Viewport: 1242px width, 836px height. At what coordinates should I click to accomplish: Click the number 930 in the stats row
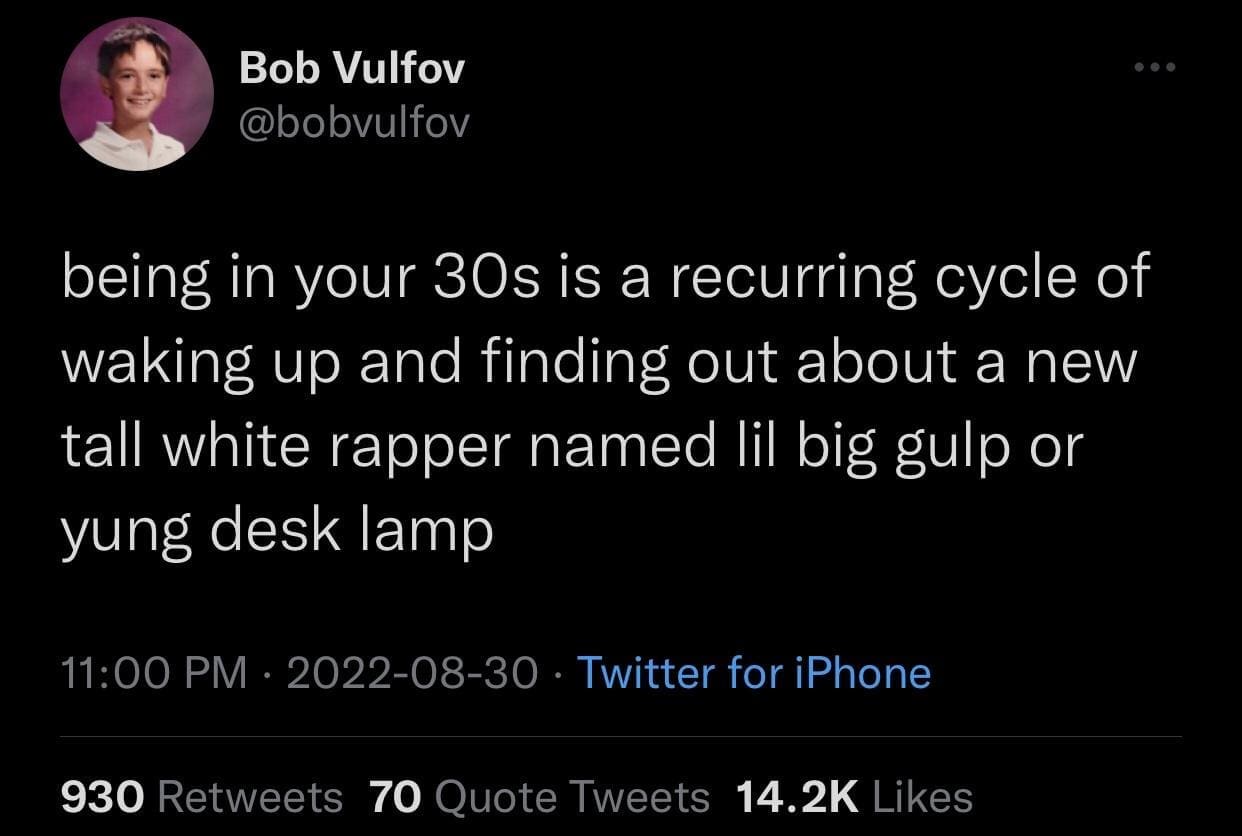click(x=104, y=797)
